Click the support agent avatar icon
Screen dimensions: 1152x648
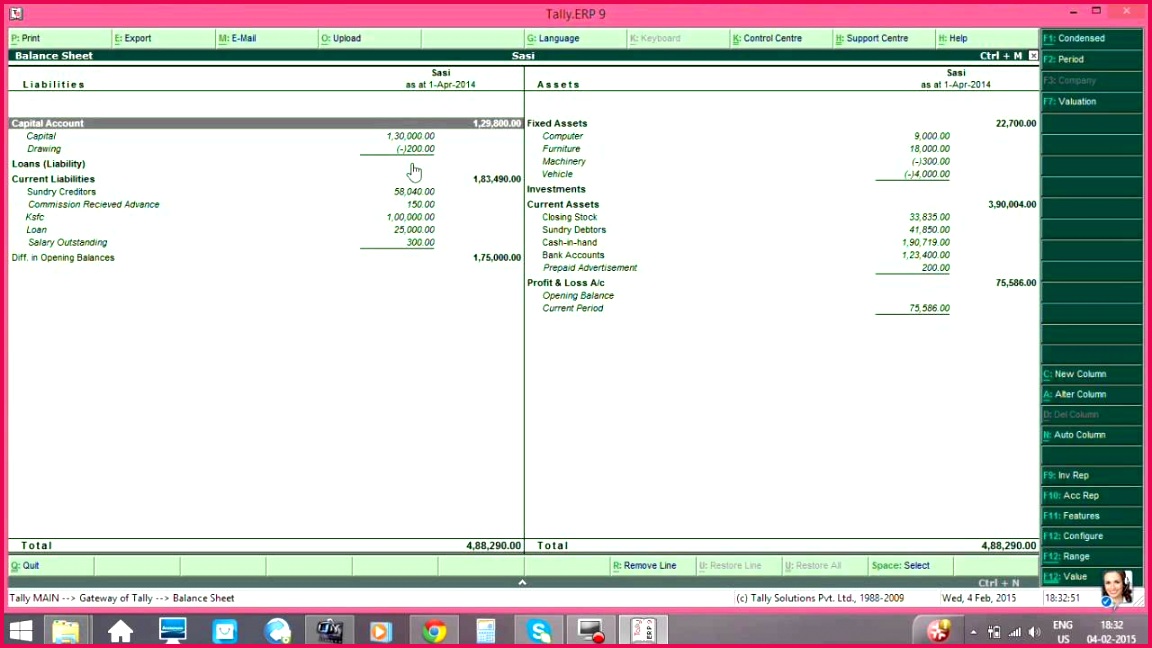[x=1116, y=589]
